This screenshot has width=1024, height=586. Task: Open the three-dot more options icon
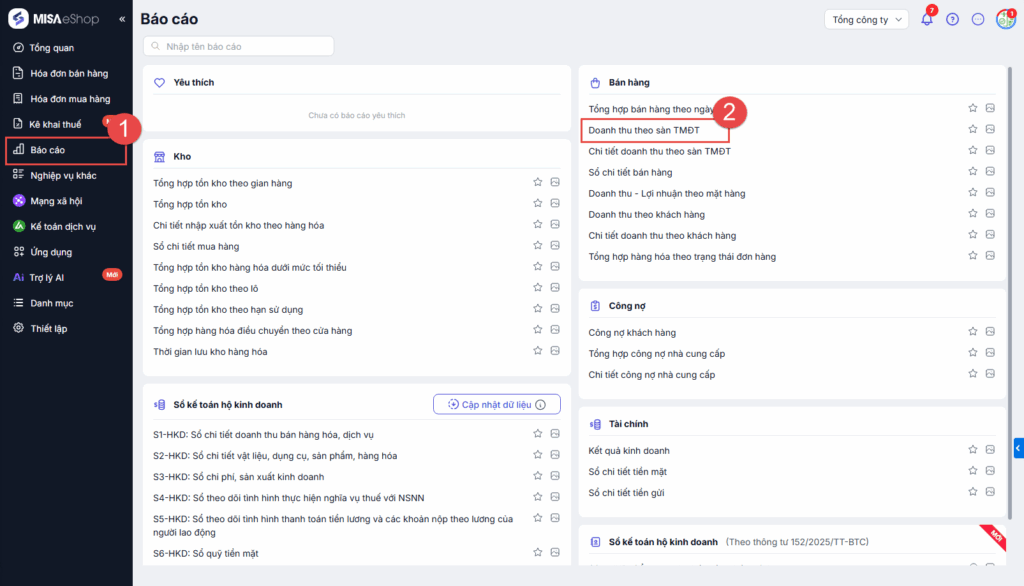point(978,19)
